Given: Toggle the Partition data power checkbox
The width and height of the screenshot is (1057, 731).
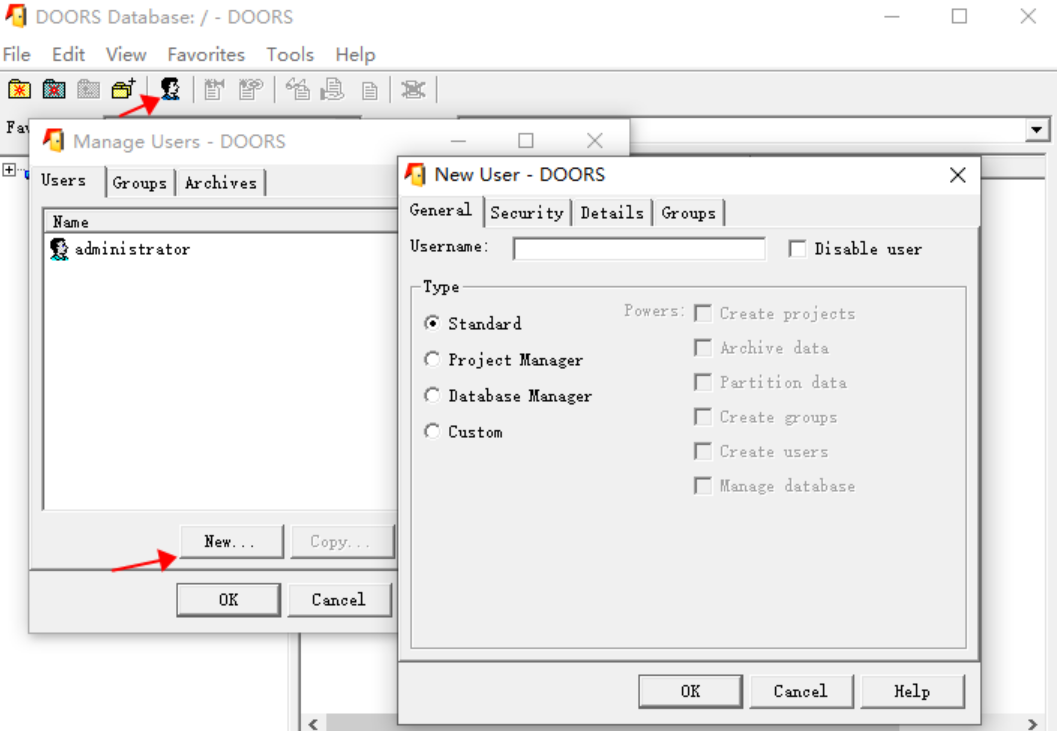Looking at the screenshot, I should [x=702, y=382].
